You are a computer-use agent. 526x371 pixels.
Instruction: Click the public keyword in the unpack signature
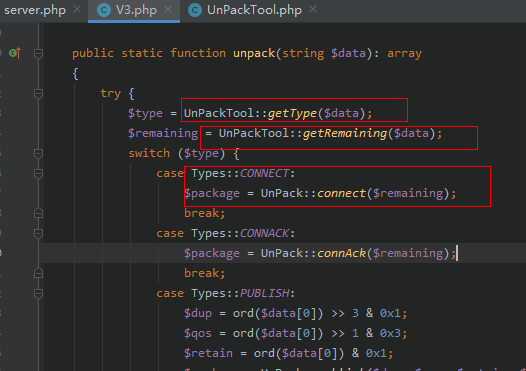coord(93,53)
